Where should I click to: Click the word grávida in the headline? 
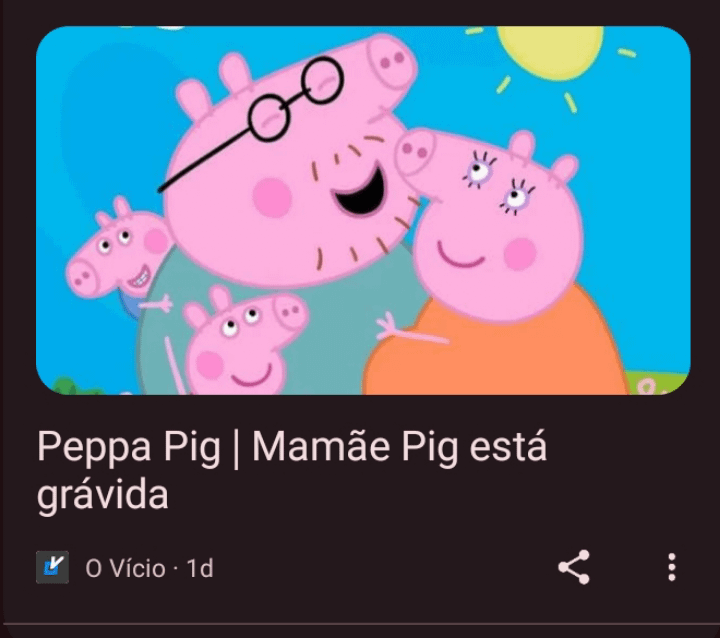pyautogui.click(x=102, y=496)
